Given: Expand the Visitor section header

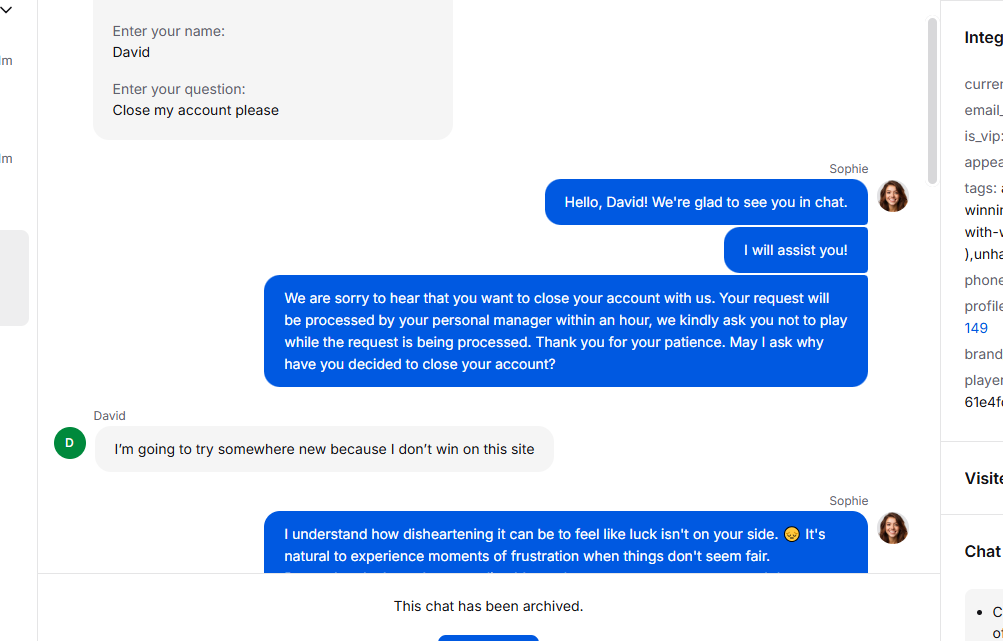Looking at the screenshot, I should (x=983, y=478).
